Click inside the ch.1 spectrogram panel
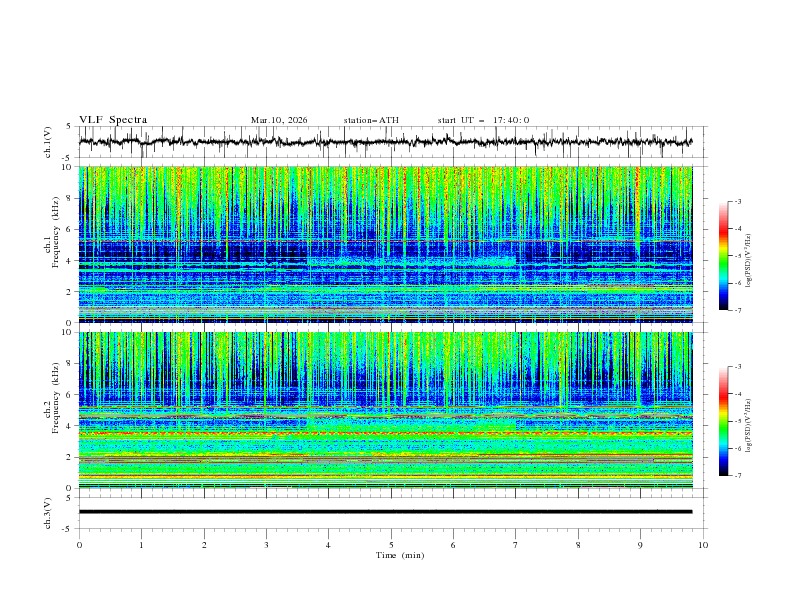This screenshot has width=792, height=612. (x=385, y=244)
